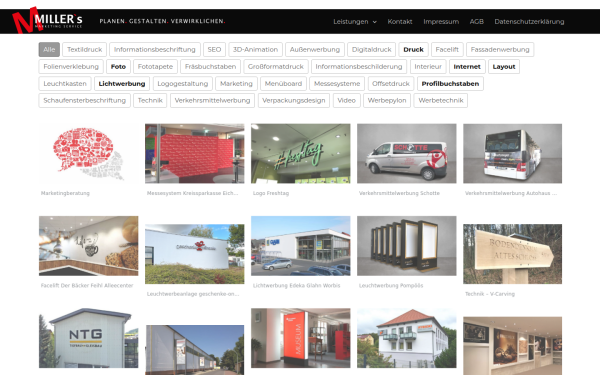Filter by Fräsbuchstaben
600x375 pixels.
point(210,67)
